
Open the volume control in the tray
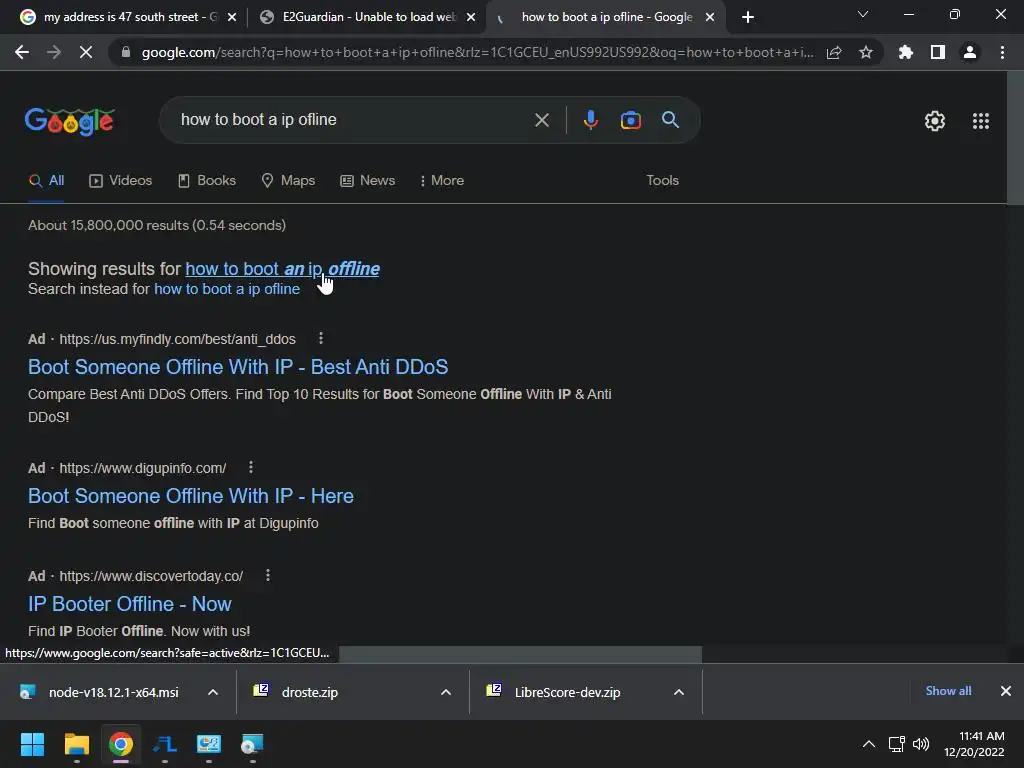(921, 744)
